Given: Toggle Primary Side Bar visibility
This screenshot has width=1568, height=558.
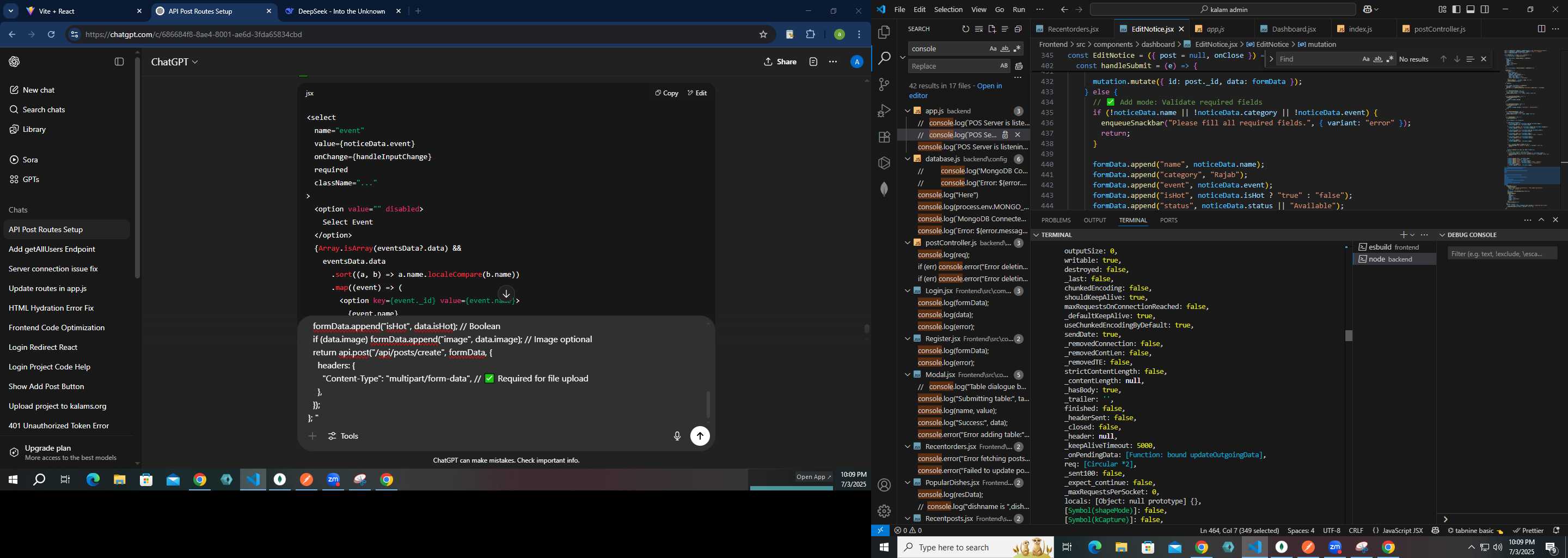Looking at the screenshot, I should tap(1456, 10).
